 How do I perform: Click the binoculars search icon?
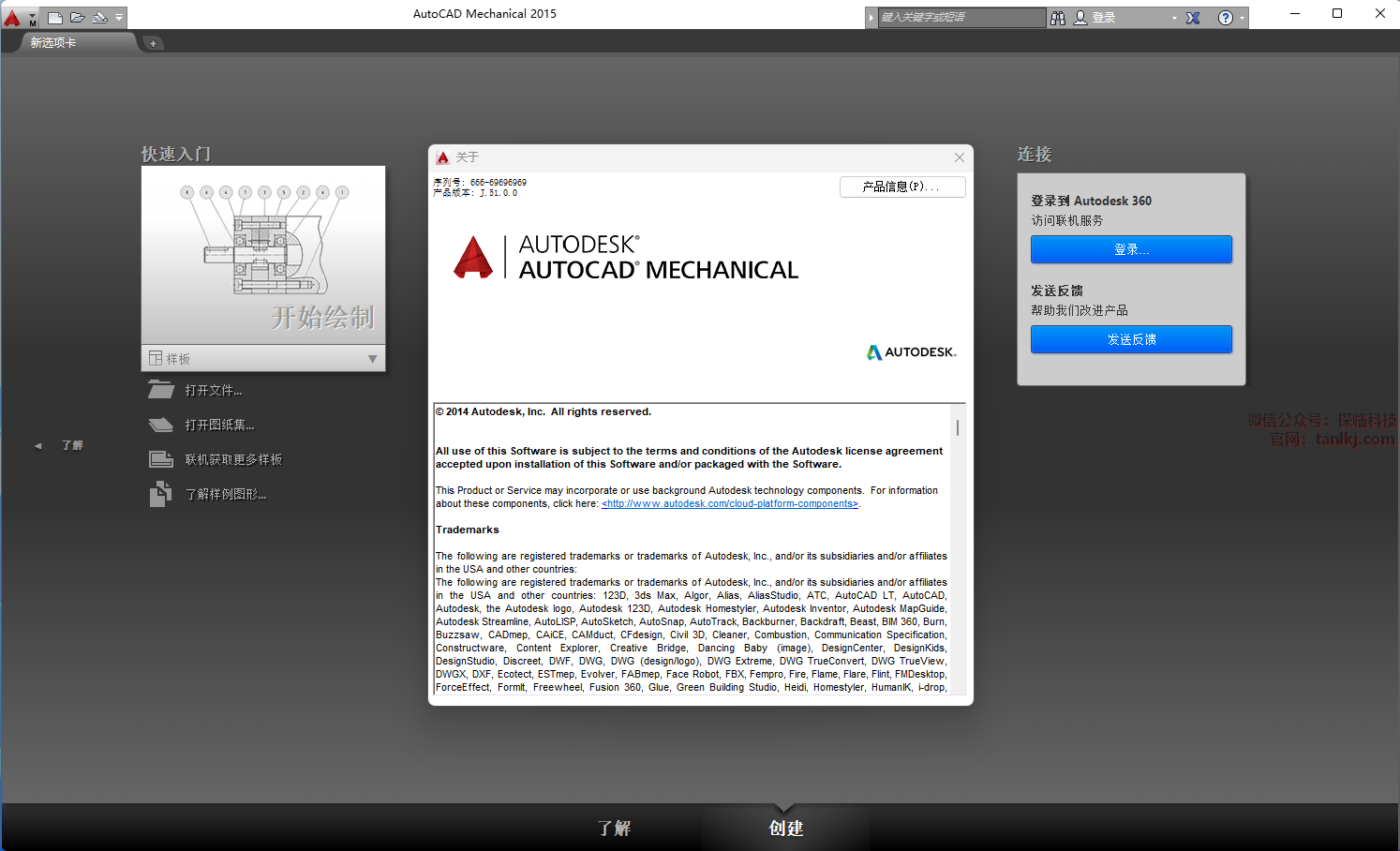tap(1058, 18)
